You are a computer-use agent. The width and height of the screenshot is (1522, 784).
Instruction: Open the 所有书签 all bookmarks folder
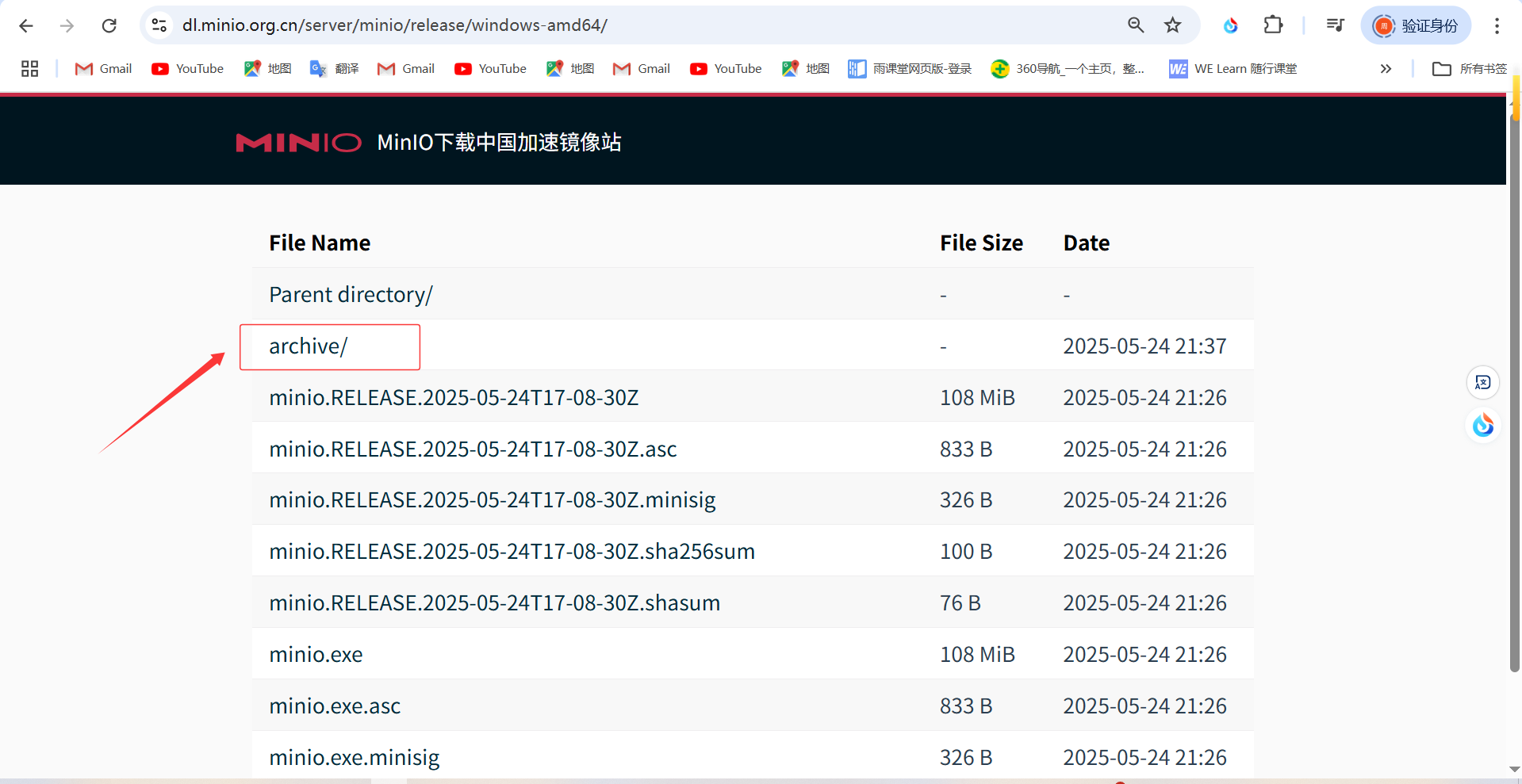pyautogui.click(x=1470, y=69)
